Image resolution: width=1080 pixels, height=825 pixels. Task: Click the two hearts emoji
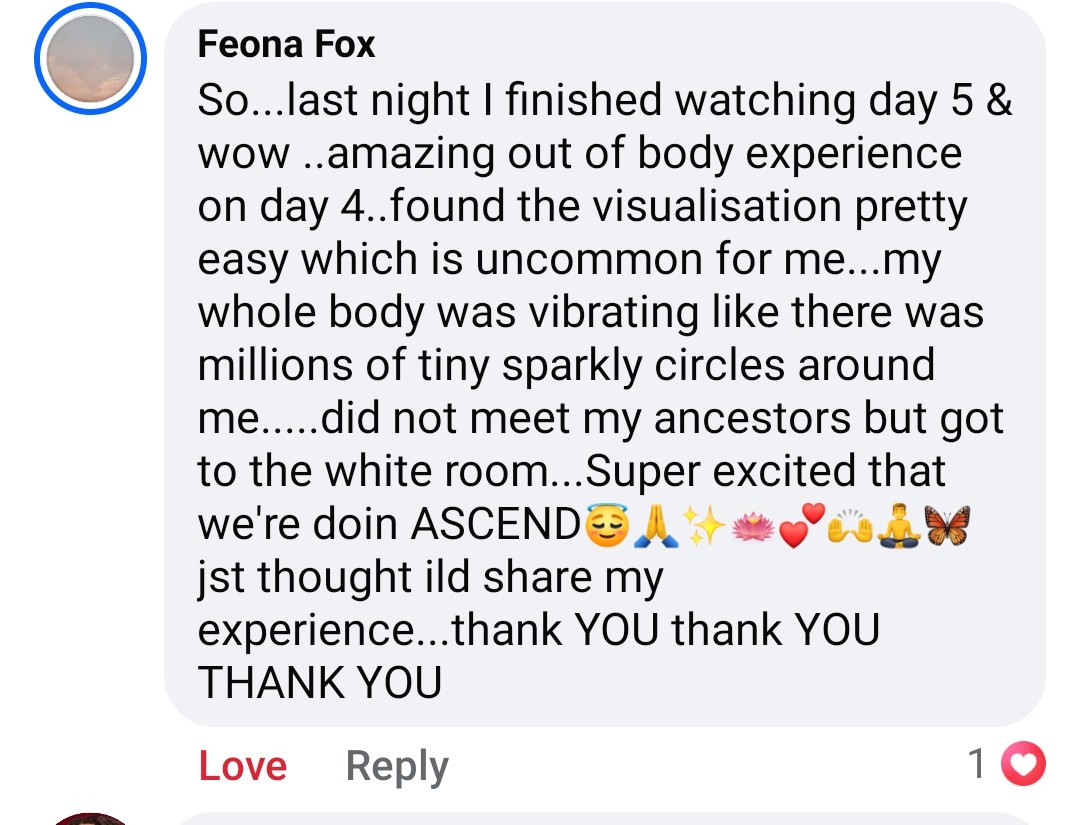(800, 525)
